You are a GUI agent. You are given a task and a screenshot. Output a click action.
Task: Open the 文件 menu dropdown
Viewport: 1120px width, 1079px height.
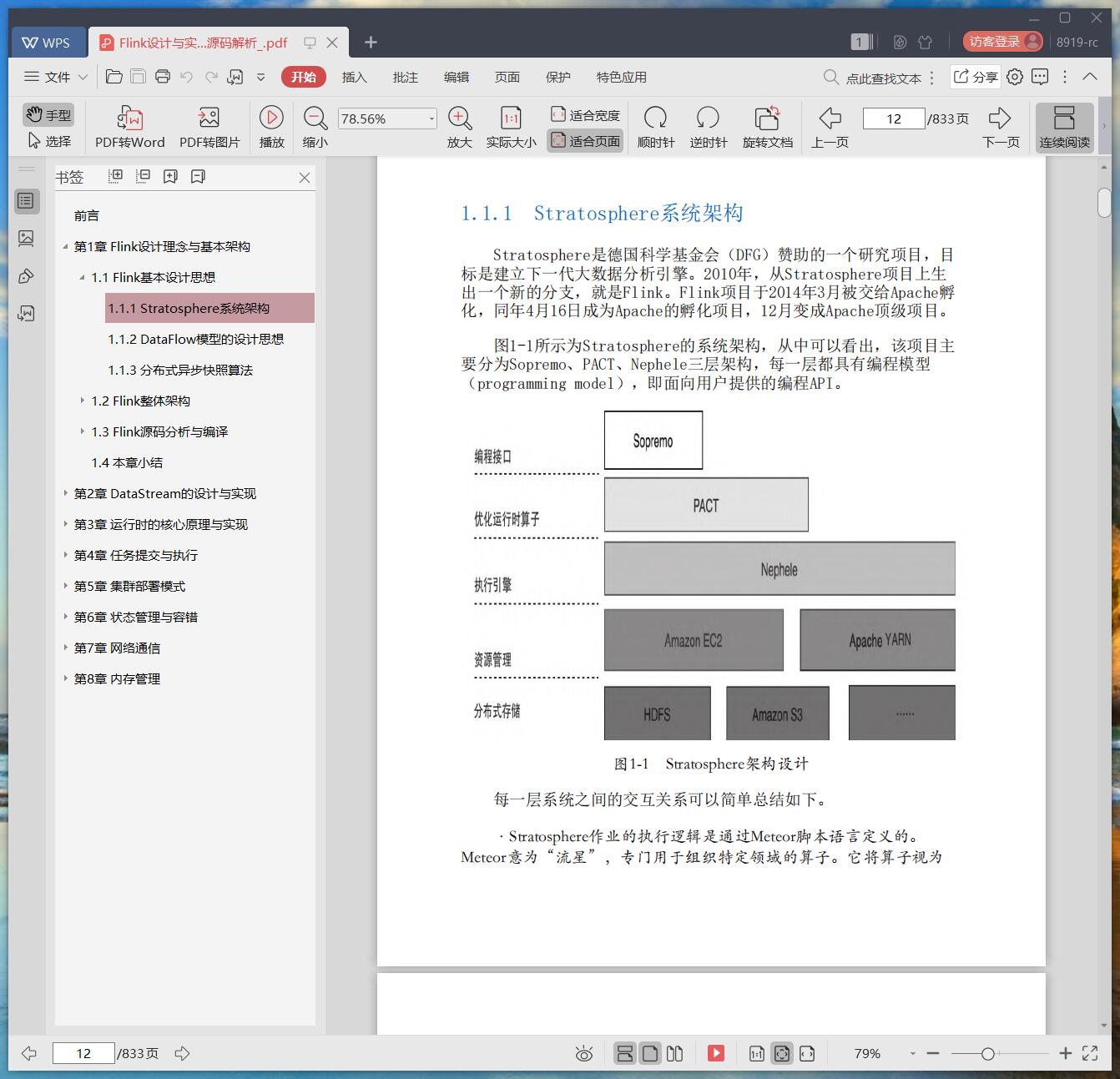pyautogui.click(x=56, y=77)
